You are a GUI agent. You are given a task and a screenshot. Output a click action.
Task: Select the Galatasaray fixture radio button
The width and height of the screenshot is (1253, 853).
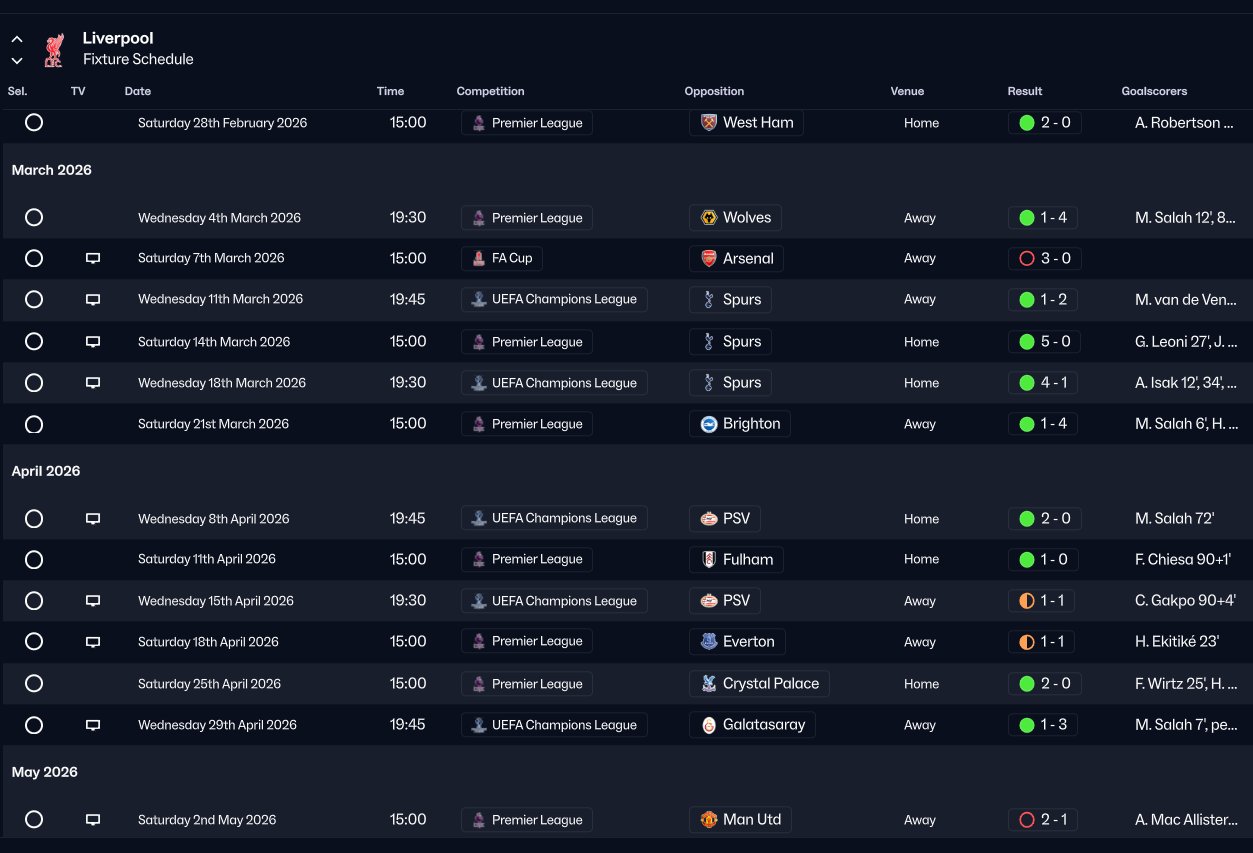[x=34, y=725]
